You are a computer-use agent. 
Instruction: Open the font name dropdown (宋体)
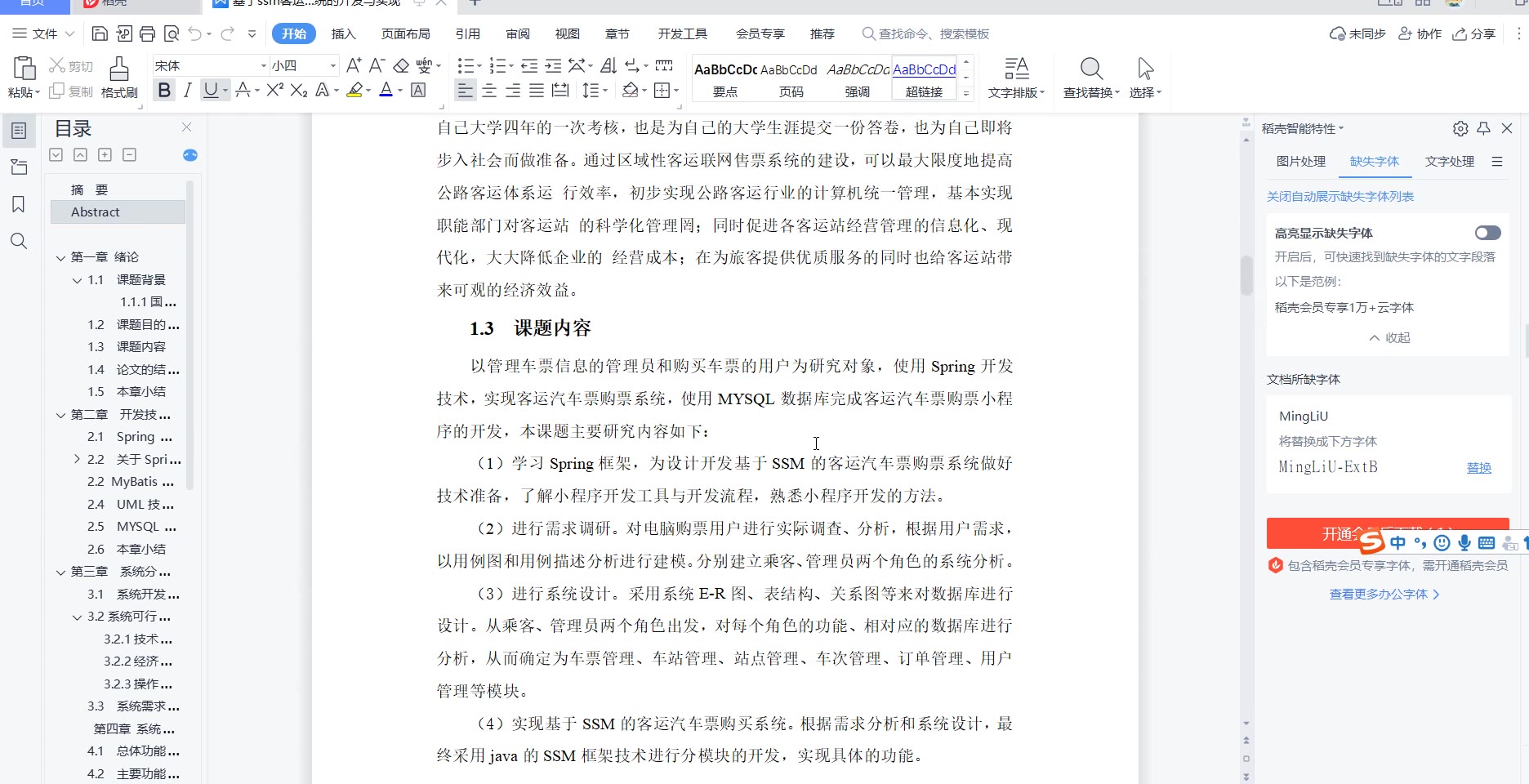[264, 65]
